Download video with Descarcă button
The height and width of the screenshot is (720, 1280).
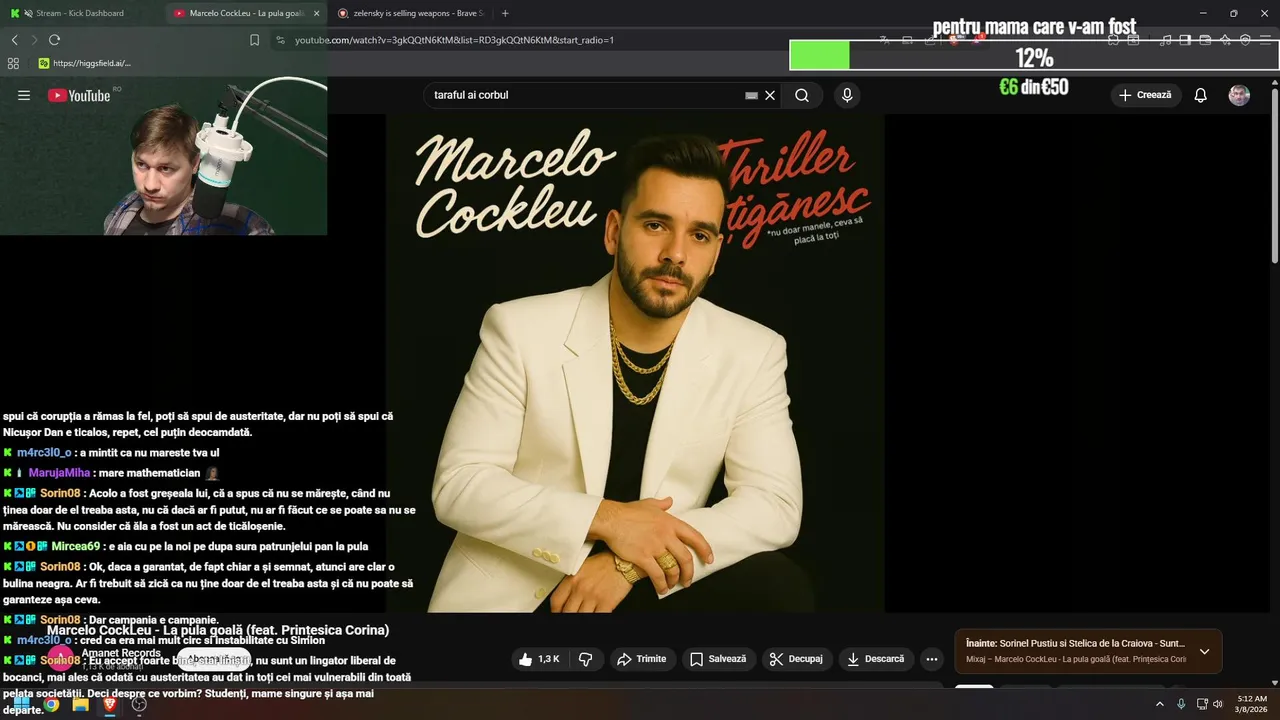coord(875,659)
